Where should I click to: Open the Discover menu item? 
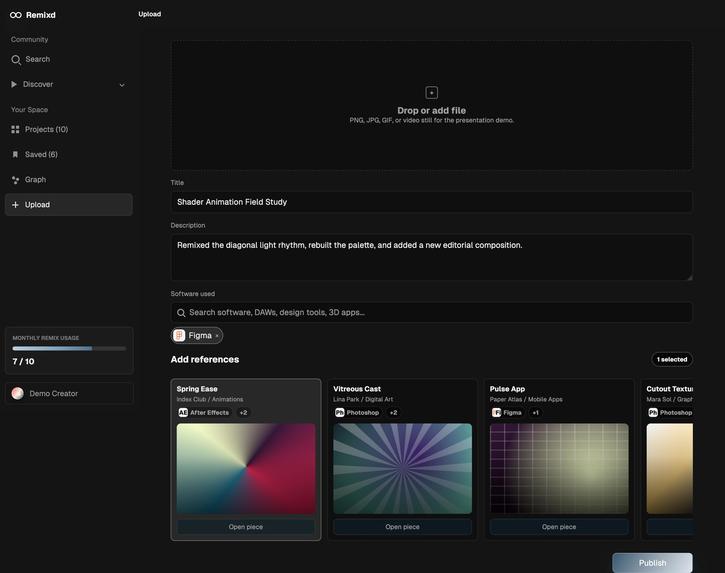pos(69,85)
